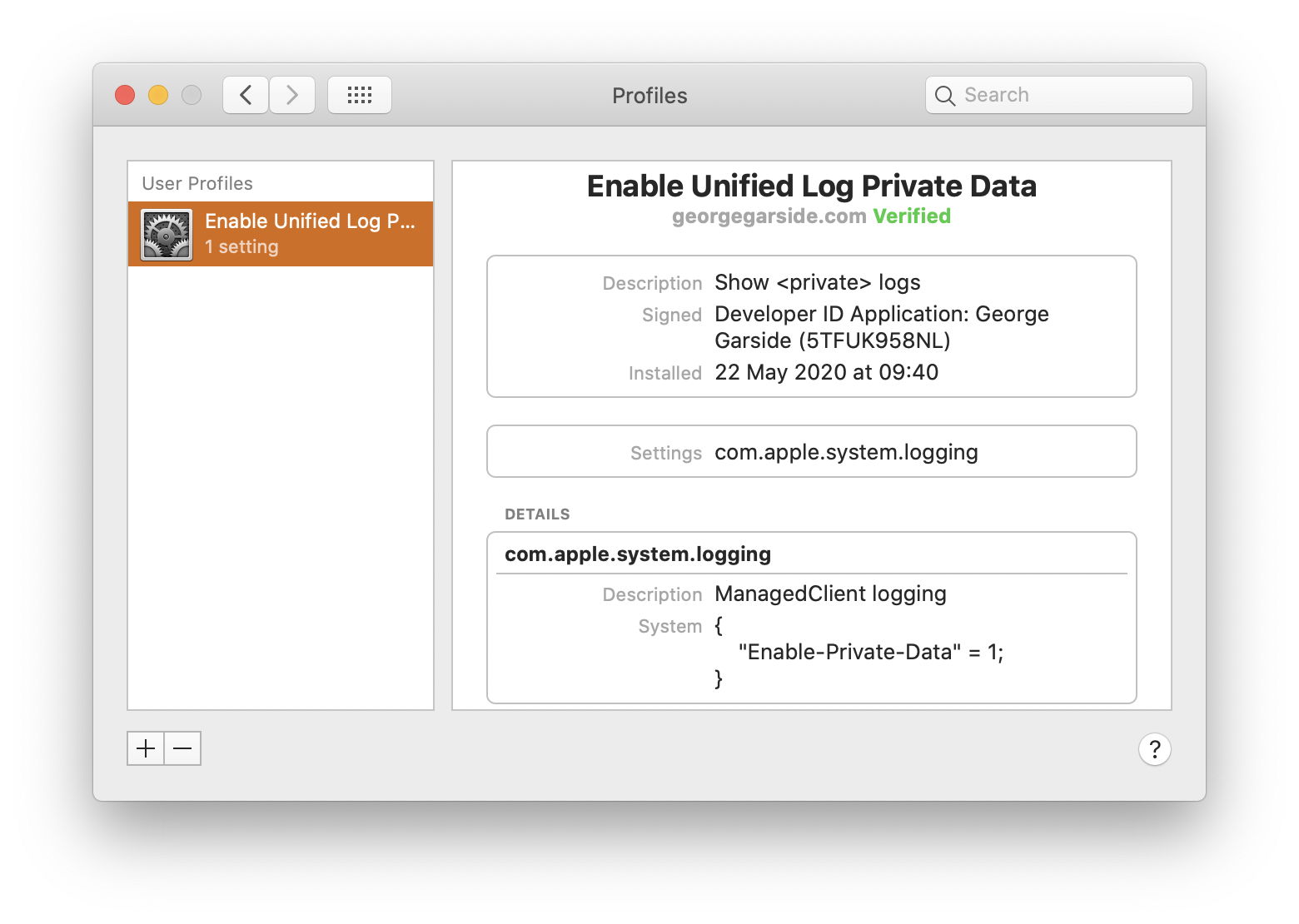Click the Installed date 22 May 2020 text
This screenshot has width=1299, height=924.
click(x=826, y=372)
